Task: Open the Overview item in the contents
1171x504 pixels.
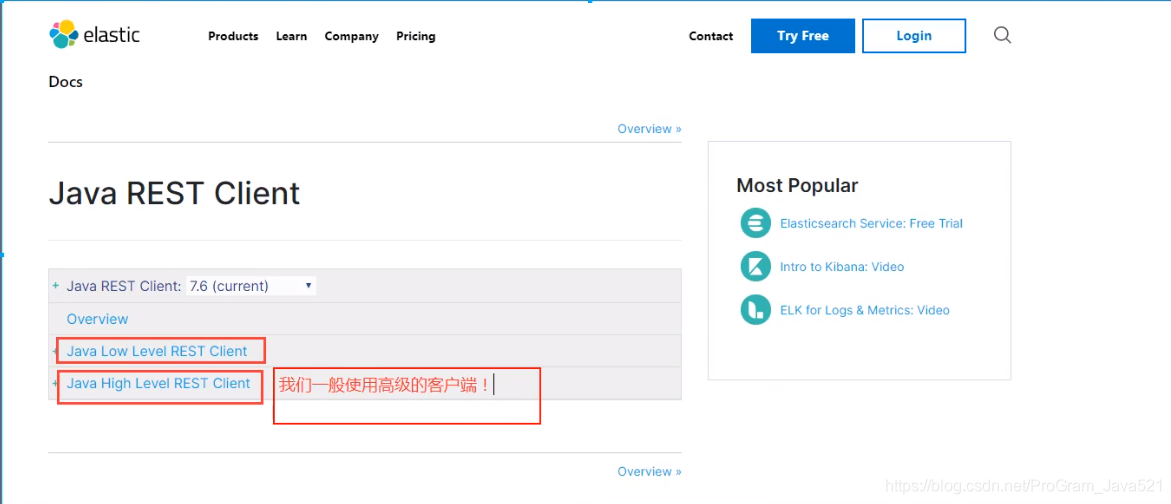Action: tap(97, 319)
